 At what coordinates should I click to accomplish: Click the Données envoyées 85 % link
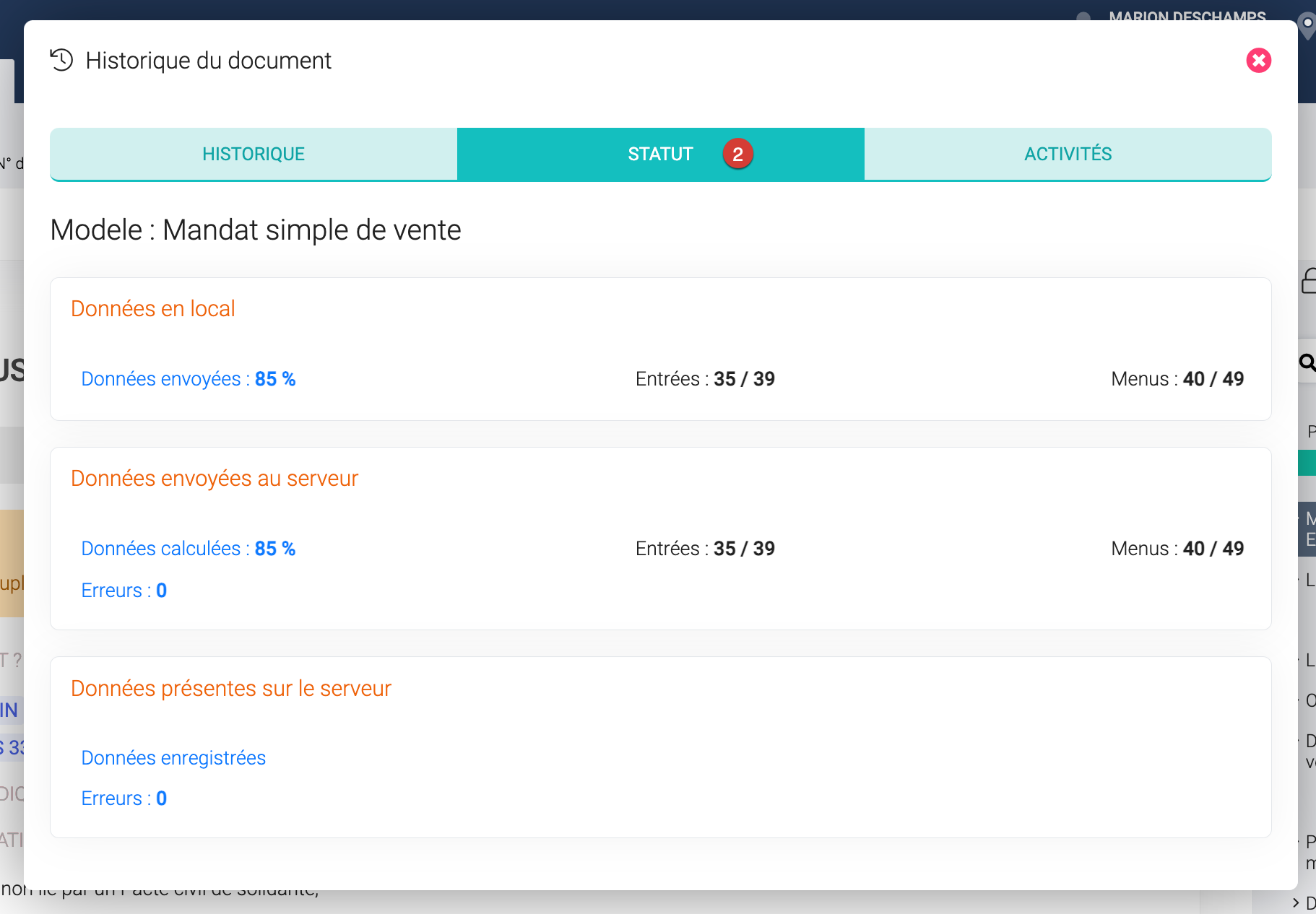pos(189,379)
